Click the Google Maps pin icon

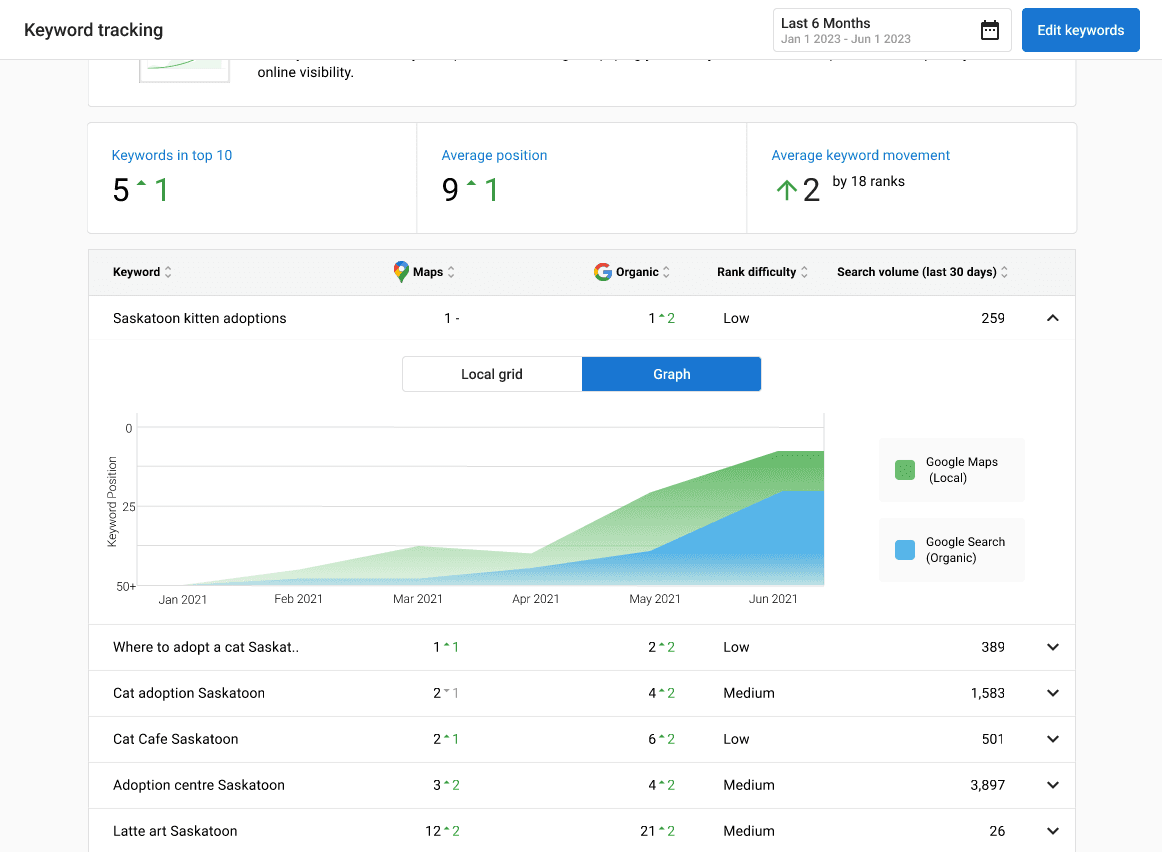coord(401,272)
